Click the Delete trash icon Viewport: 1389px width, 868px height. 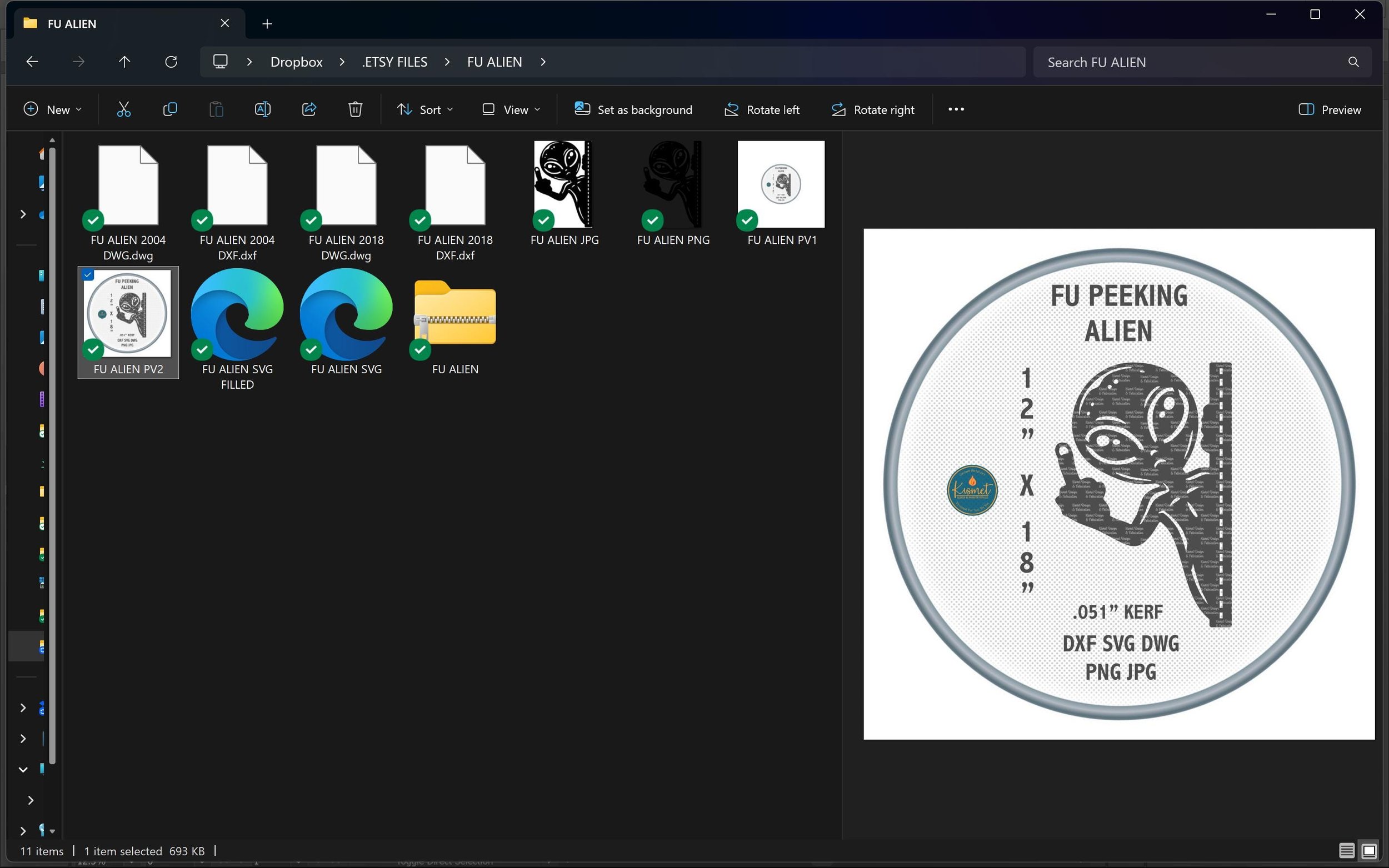(356, 109)
